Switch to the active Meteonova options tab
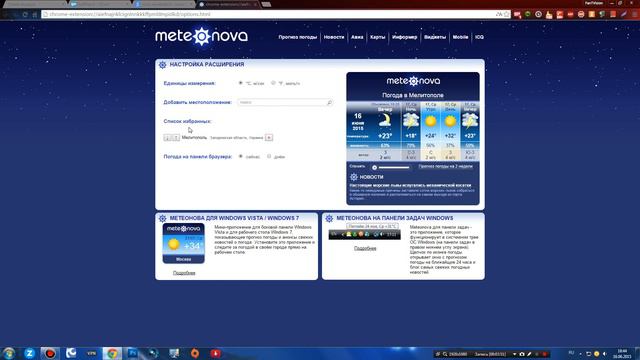640x360 pixels. pos(229,4)
